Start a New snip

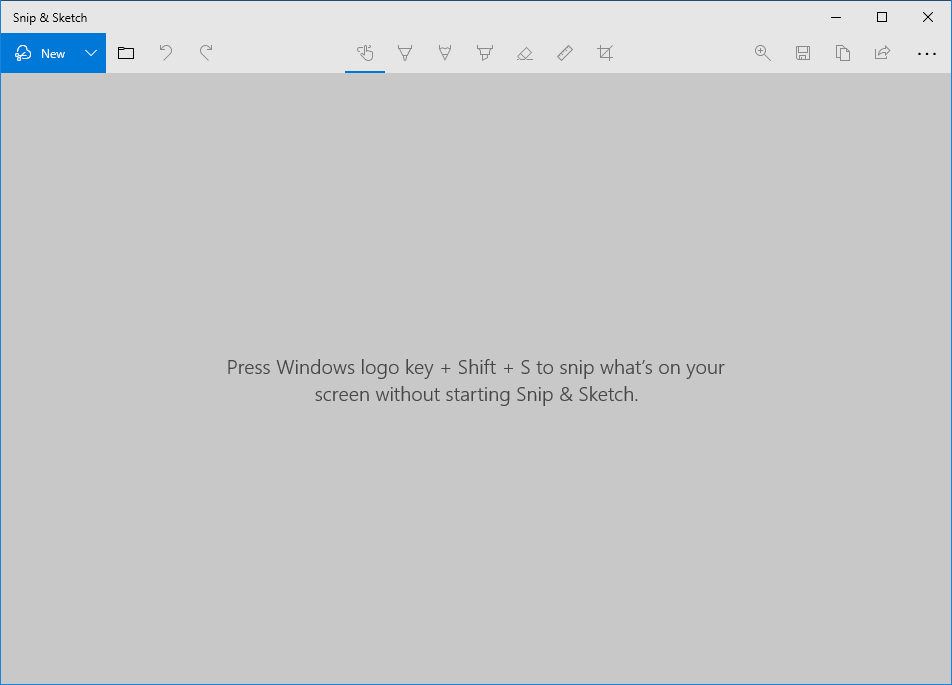(x=39, y=53)
